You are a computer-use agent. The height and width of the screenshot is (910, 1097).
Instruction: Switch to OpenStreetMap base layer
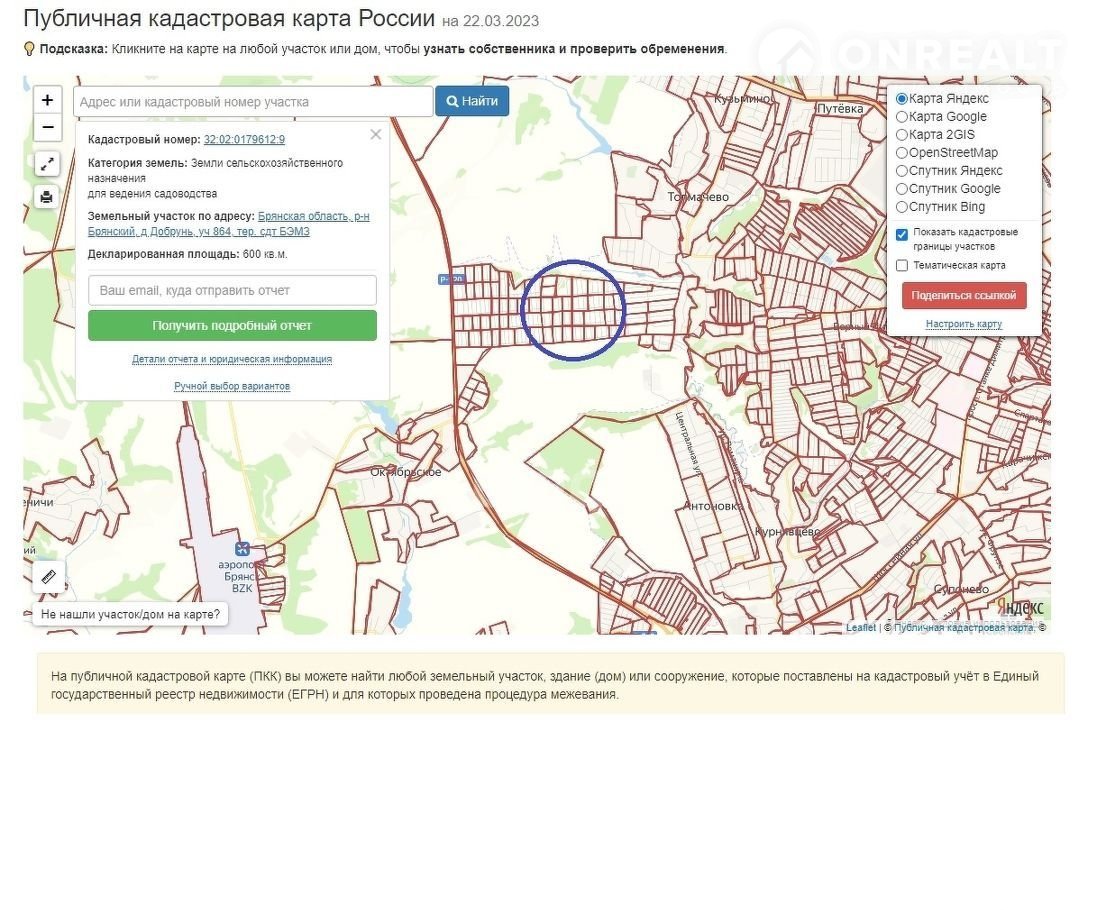coord(902,153)
